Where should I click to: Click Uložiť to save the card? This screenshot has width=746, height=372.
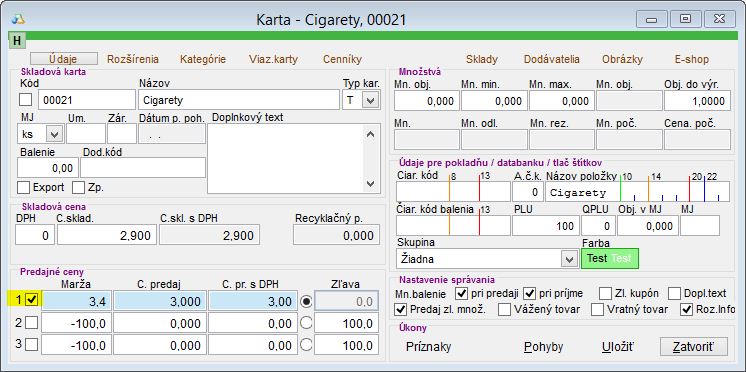(x=618, y=347)
